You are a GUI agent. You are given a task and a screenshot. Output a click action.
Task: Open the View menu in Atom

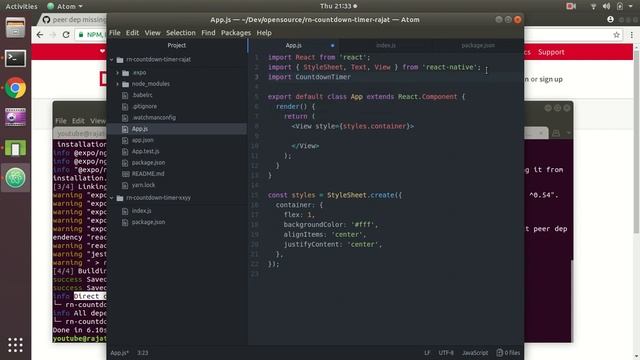click(152, 33)
